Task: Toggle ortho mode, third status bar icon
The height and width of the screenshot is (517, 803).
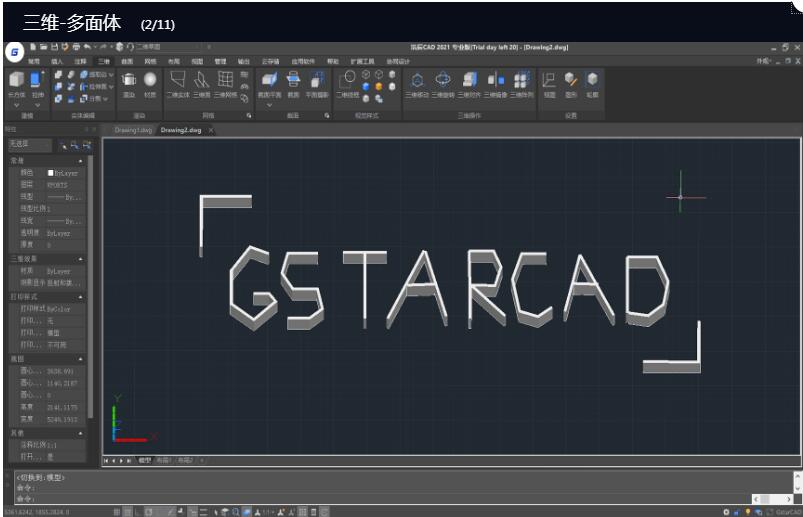Action: tap(138, 511)
